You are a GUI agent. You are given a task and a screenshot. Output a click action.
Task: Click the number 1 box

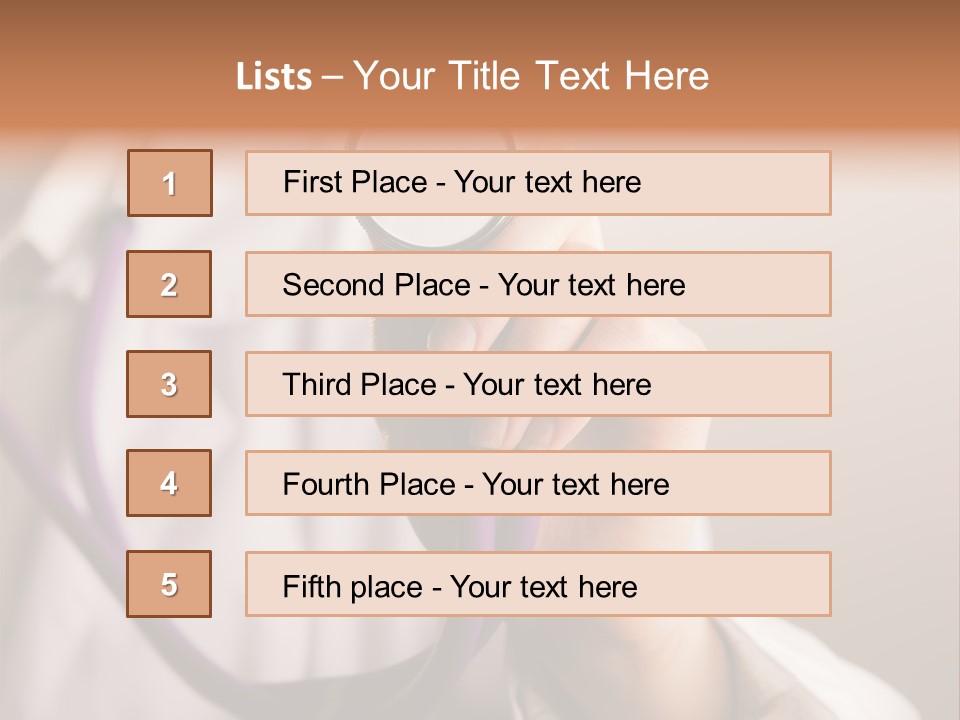point(170,183)
